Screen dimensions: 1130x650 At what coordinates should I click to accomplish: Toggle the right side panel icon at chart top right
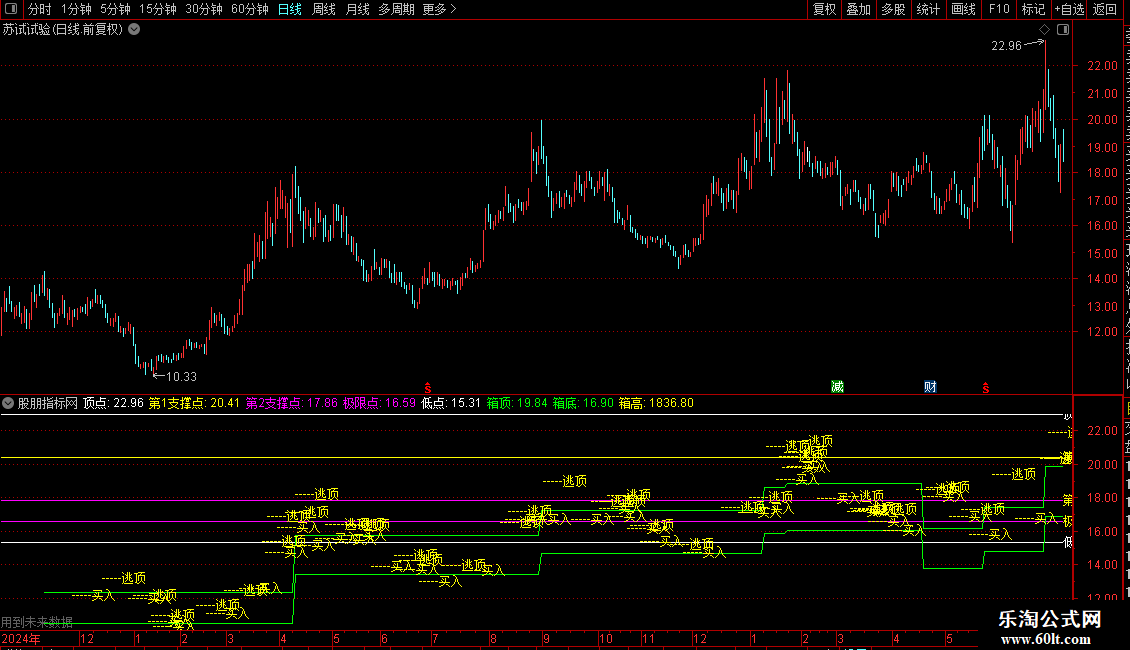[x=1063, y=30]
